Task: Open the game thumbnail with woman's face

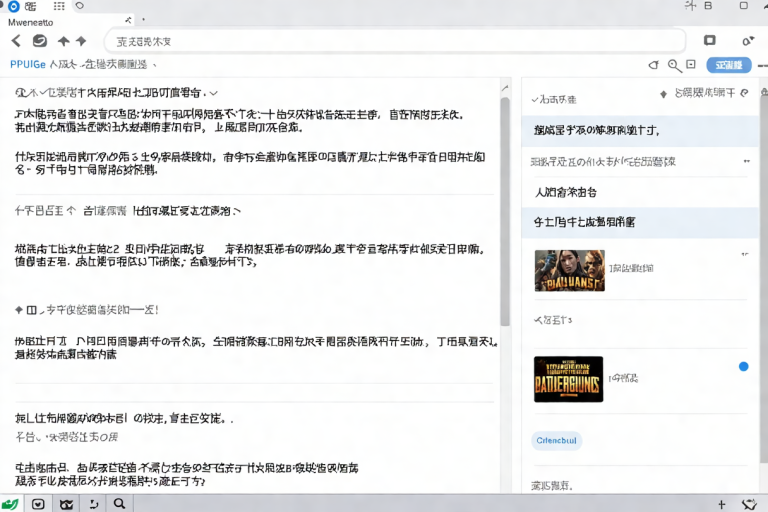Action: (570, 270)
